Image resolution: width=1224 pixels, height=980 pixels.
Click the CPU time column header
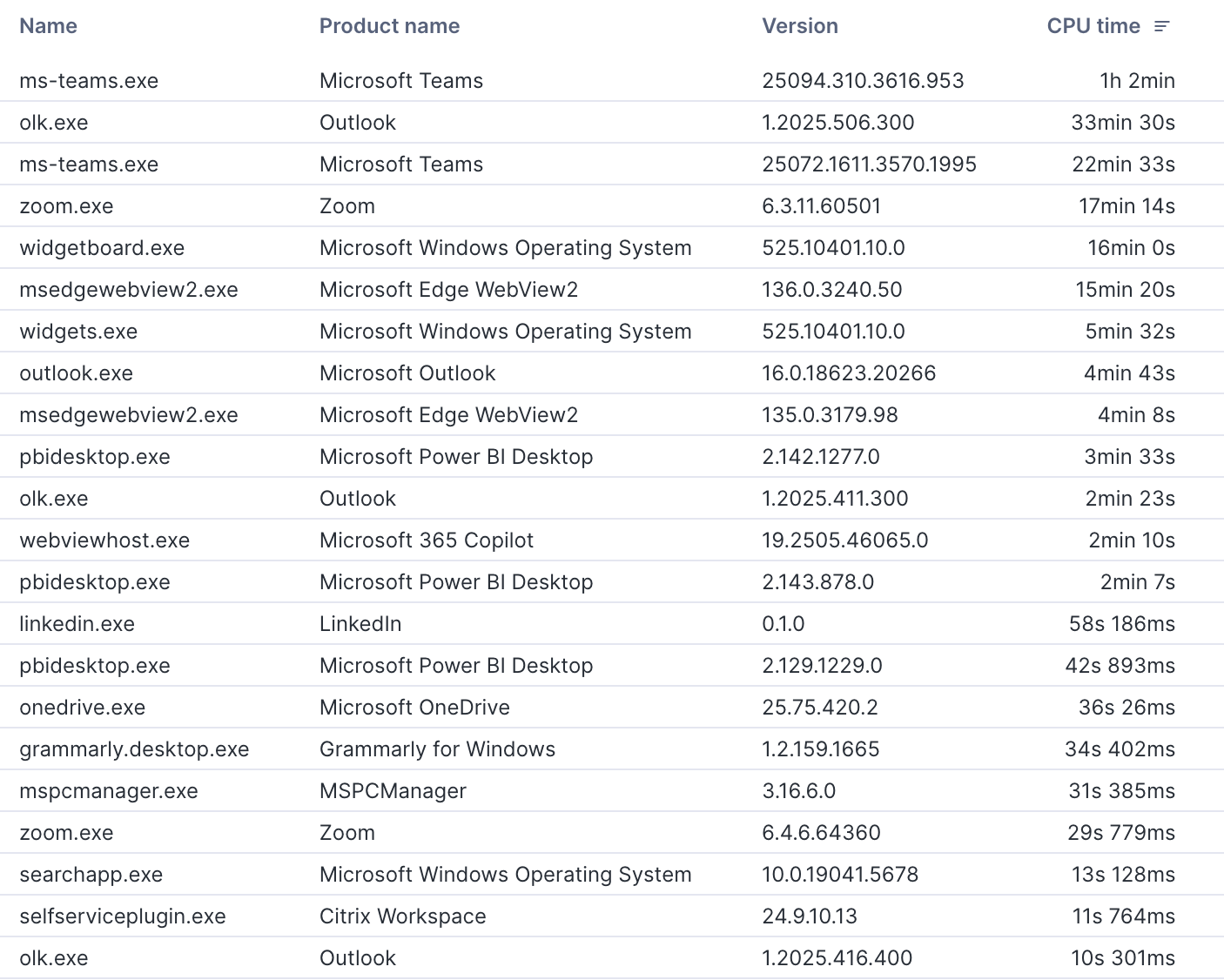coord(1093,26)
